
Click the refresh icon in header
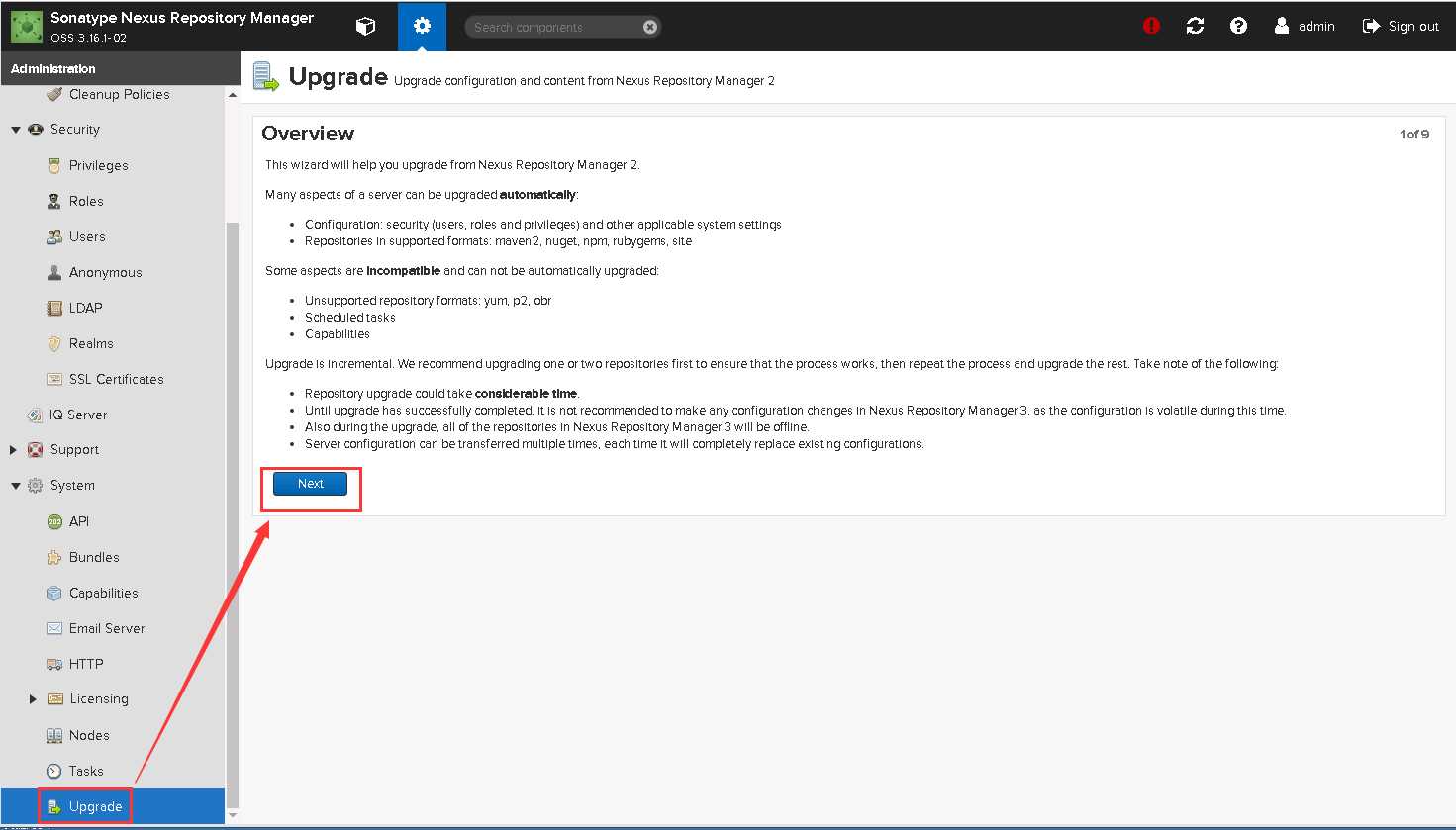[x=1195, y=27]
